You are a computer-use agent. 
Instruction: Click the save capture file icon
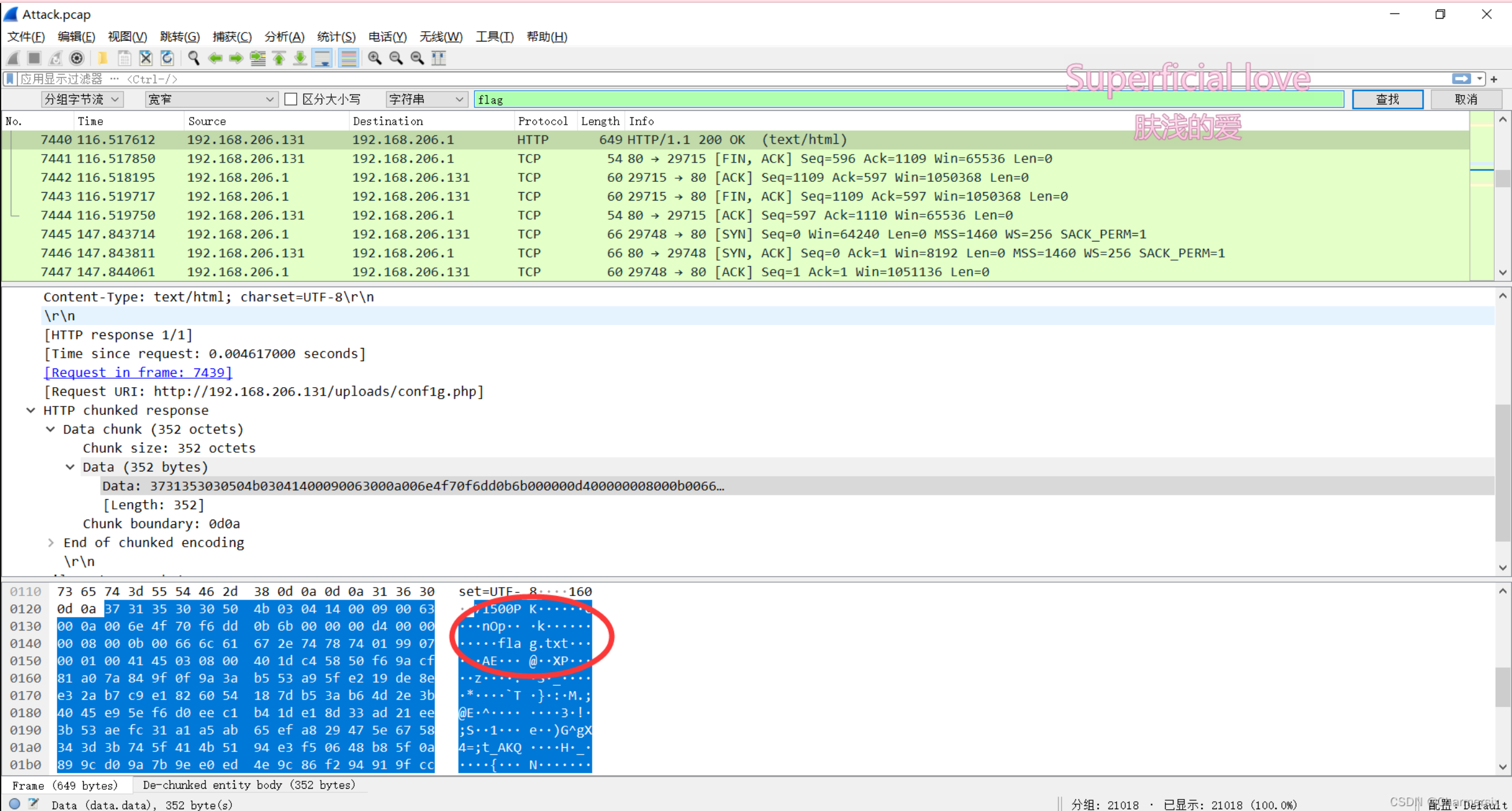click(x=124, y=58)
